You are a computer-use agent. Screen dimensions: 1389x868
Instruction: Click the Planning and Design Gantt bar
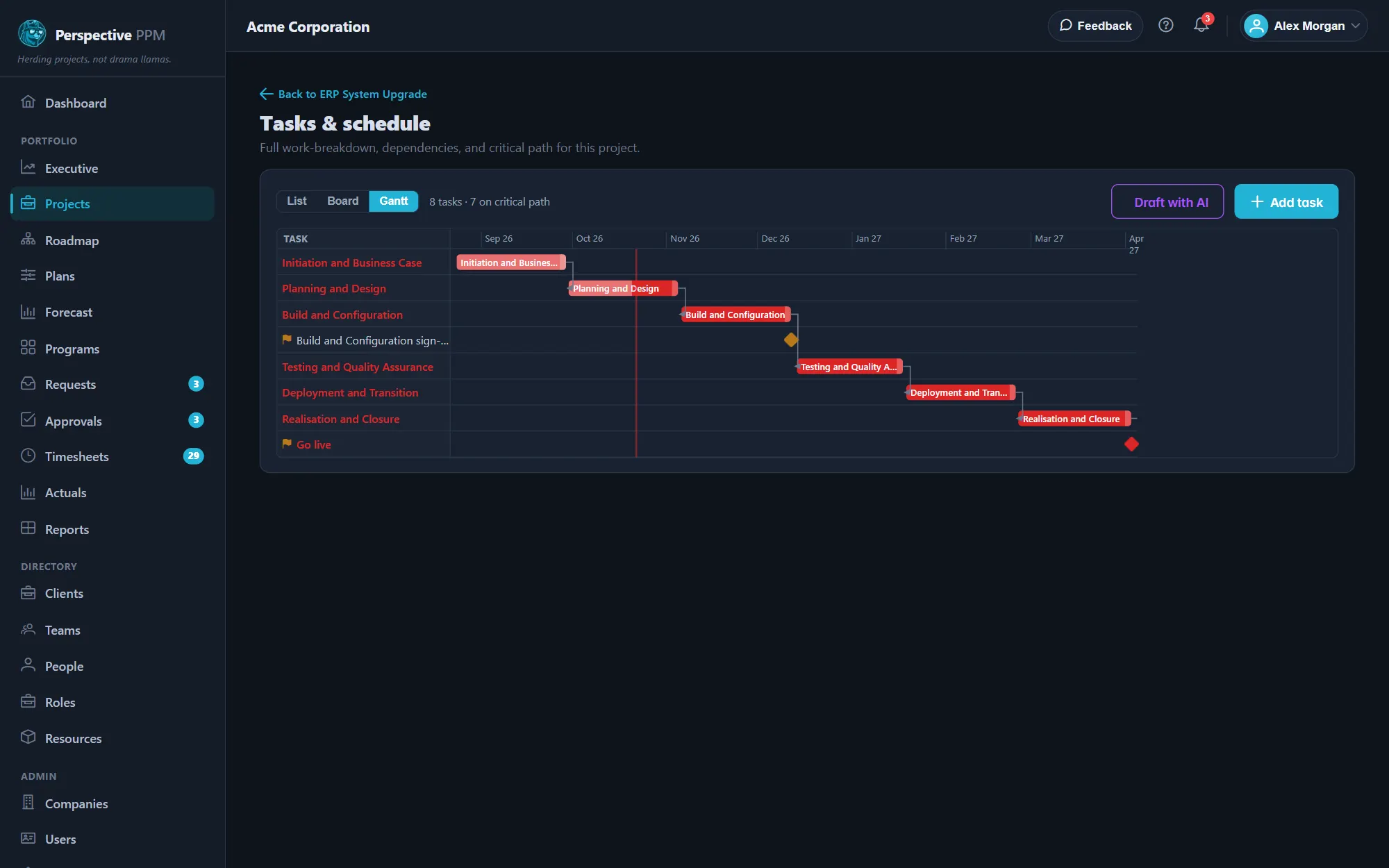coord(623,288)
